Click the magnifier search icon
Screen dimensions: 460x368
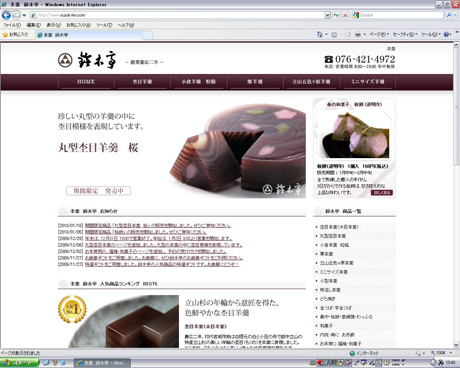(449, 15)
